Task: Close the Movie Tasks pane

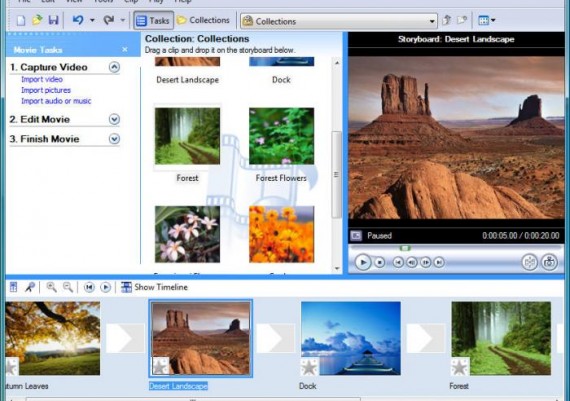Action: [125, 49]
